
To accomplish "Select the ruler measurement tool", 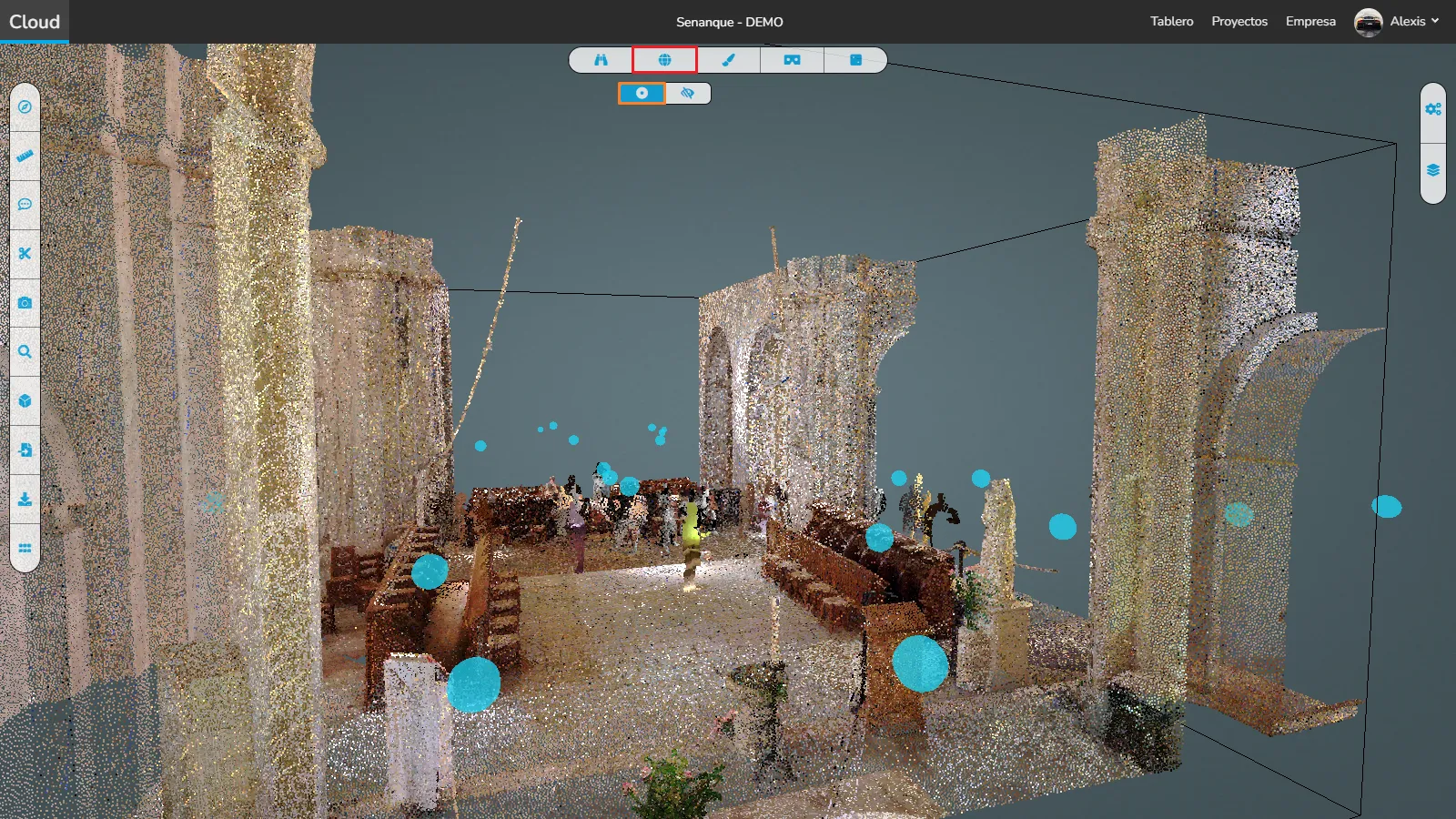I will (x=25, y=156).
